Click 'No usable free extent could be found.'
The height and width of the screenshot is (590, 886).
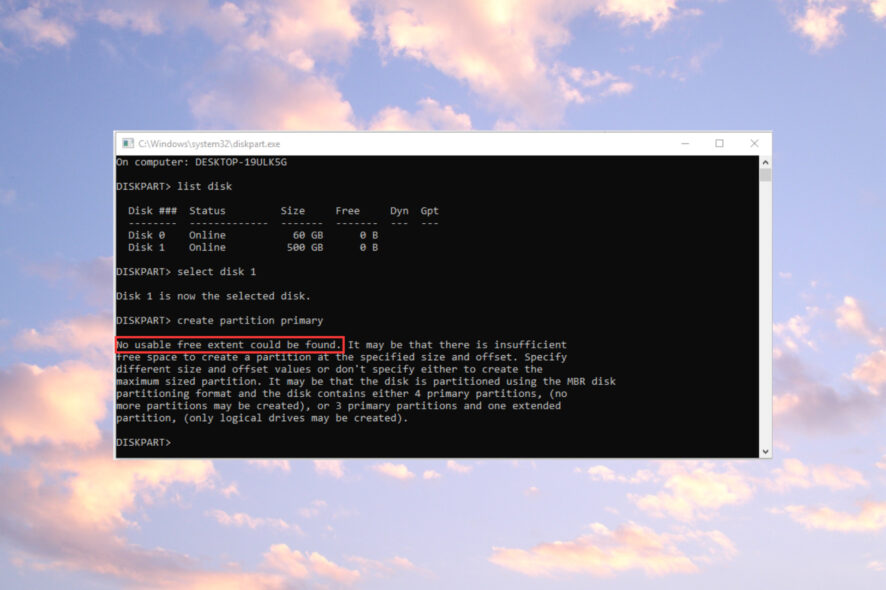229,345
